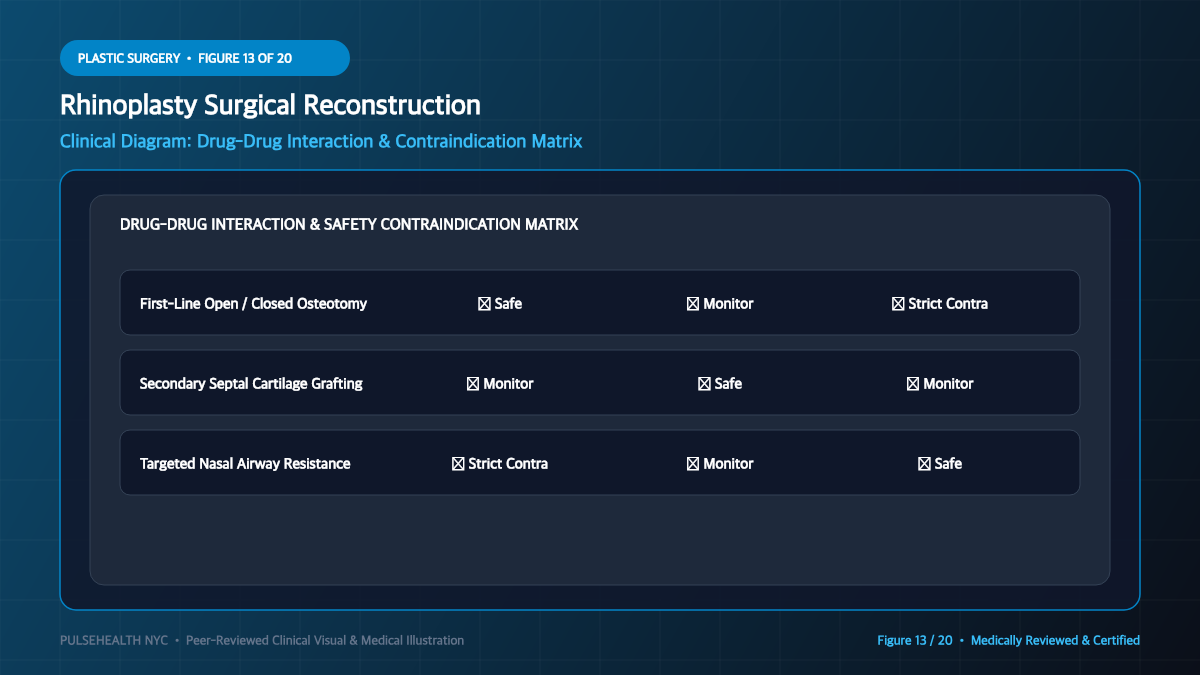Toggle Monitor checkbox in Targeted Nasal Airway Resistance row
This screenshot has height=675, width=1200.
pos(693,464)
